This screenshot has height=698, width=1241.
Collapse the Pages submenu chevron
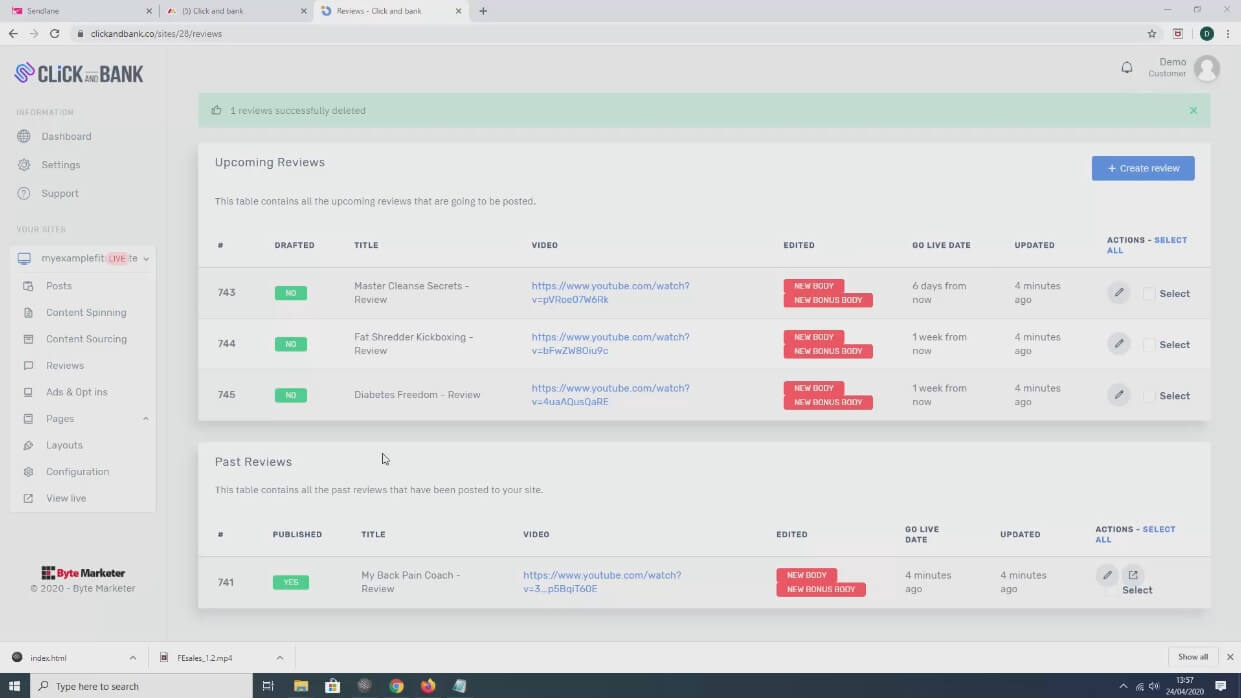pos(145,418)
